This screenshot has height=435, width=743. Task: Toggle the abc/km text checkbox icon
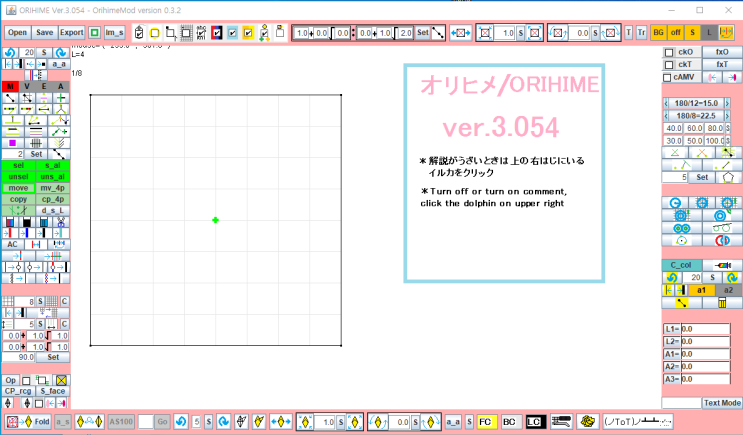tap(201, 33)
